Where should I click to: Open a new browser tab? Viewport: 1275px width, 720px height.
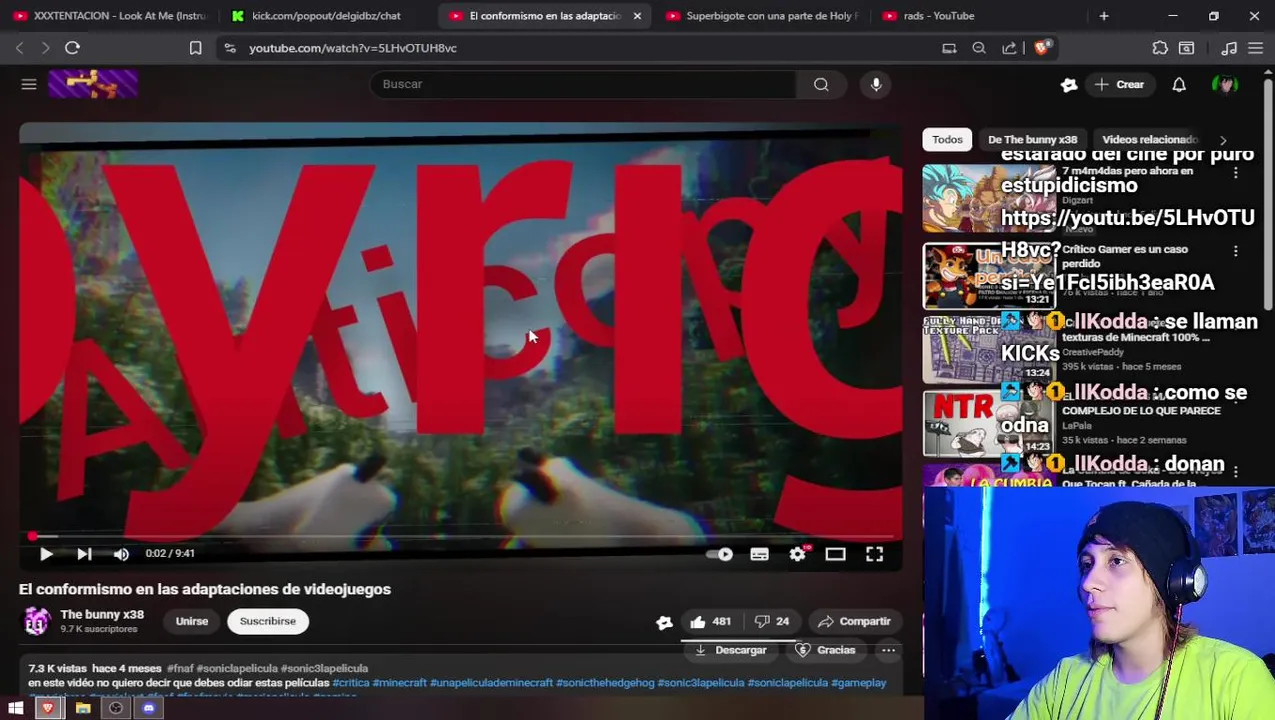[1104, 16]
